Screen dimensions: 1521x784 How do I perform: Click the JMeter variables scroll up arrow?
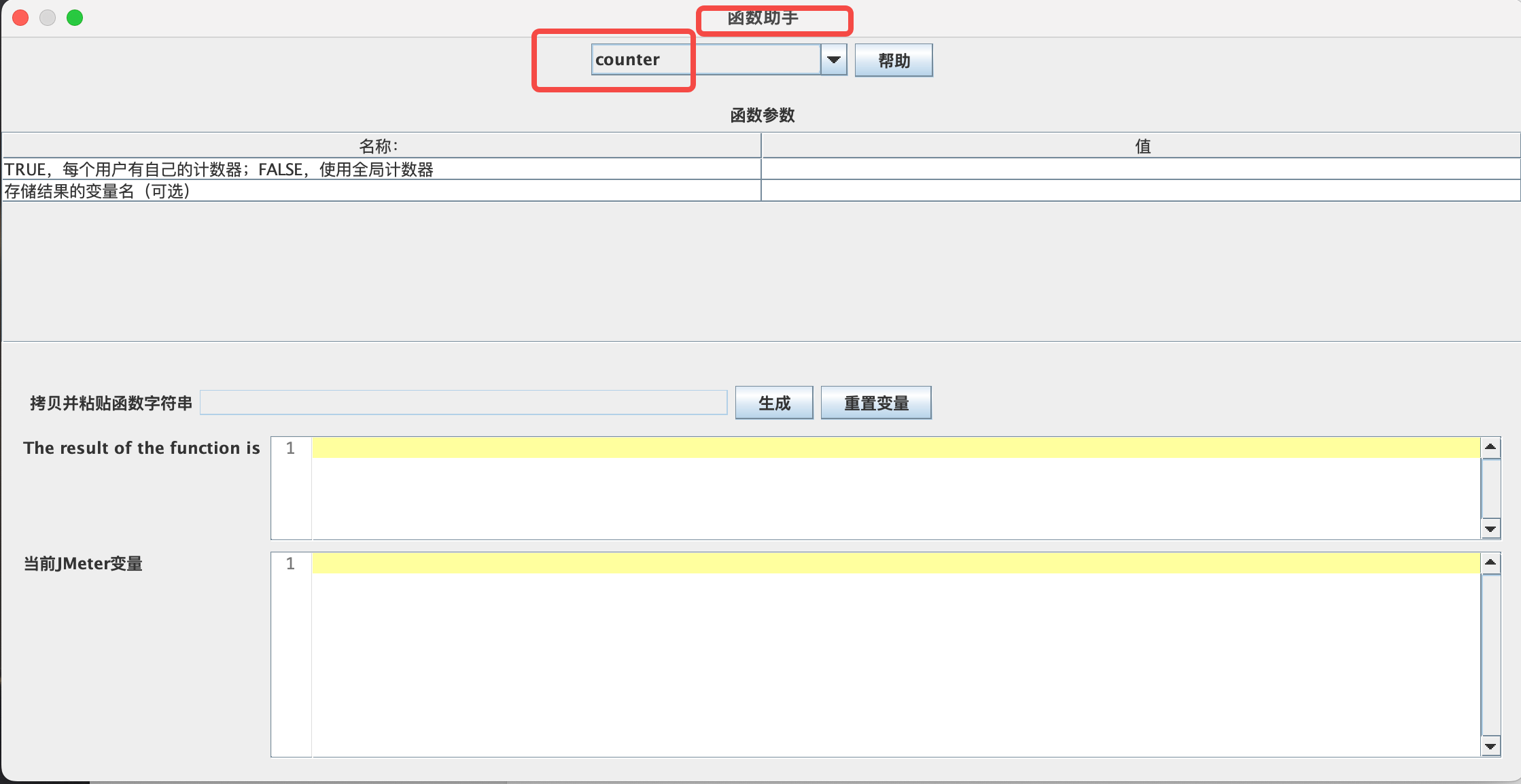[x=1490, y=563]
